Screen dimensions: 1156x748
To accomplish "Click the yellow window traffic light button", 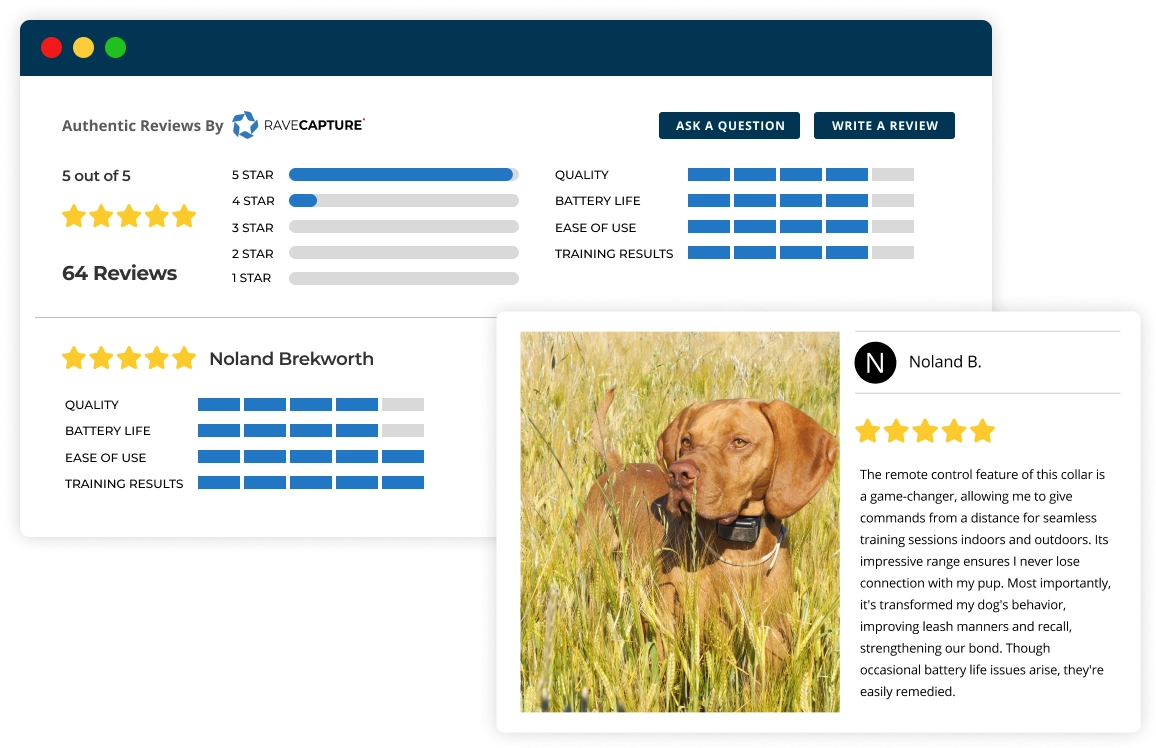I will [83, 47].
